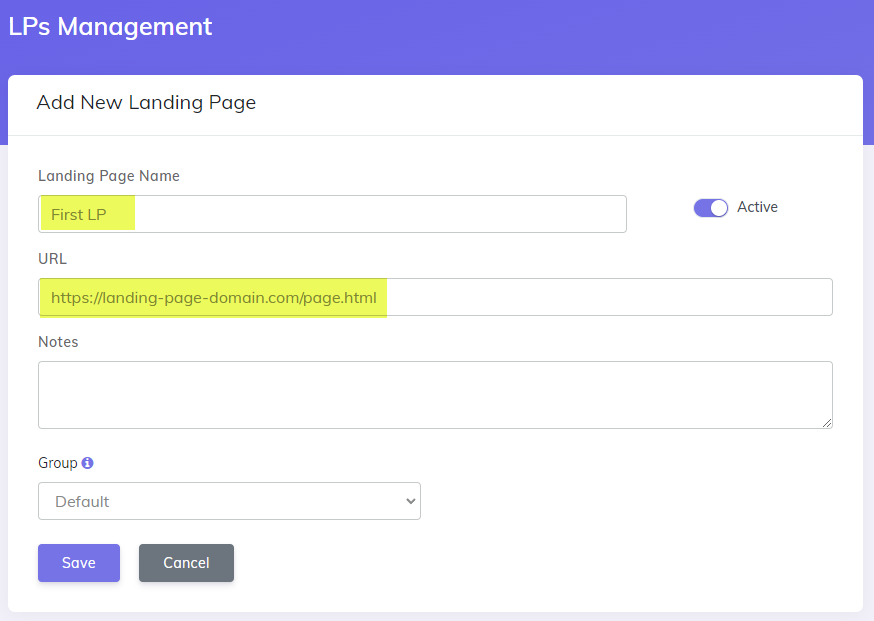Click the Group info icon
Screen dimensions: 874x621
coord(88,463)
